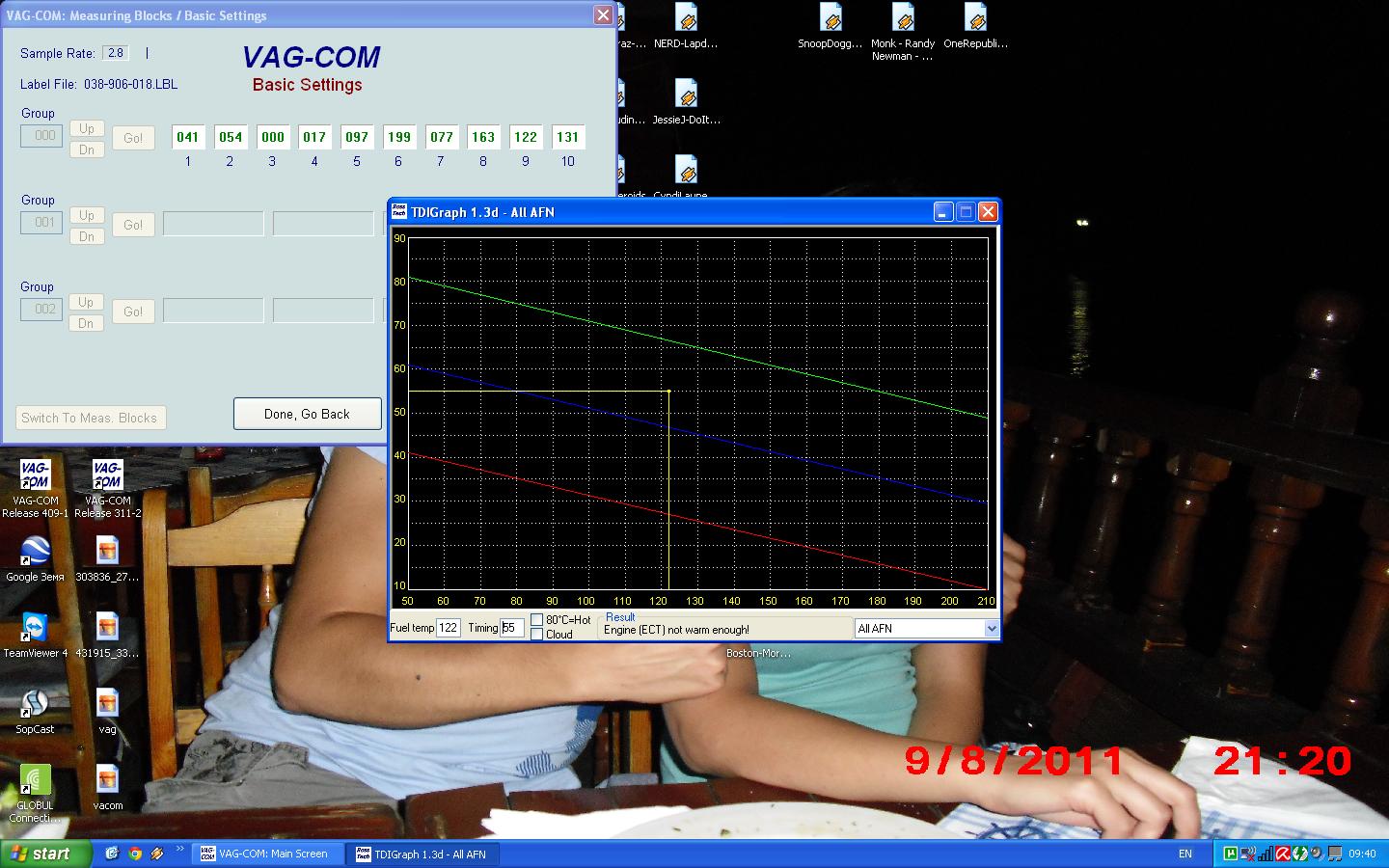Click the Fuel temp input field
Image resolution: width=1389 pixels, height=868 pixels.
(x=449, y=628)
